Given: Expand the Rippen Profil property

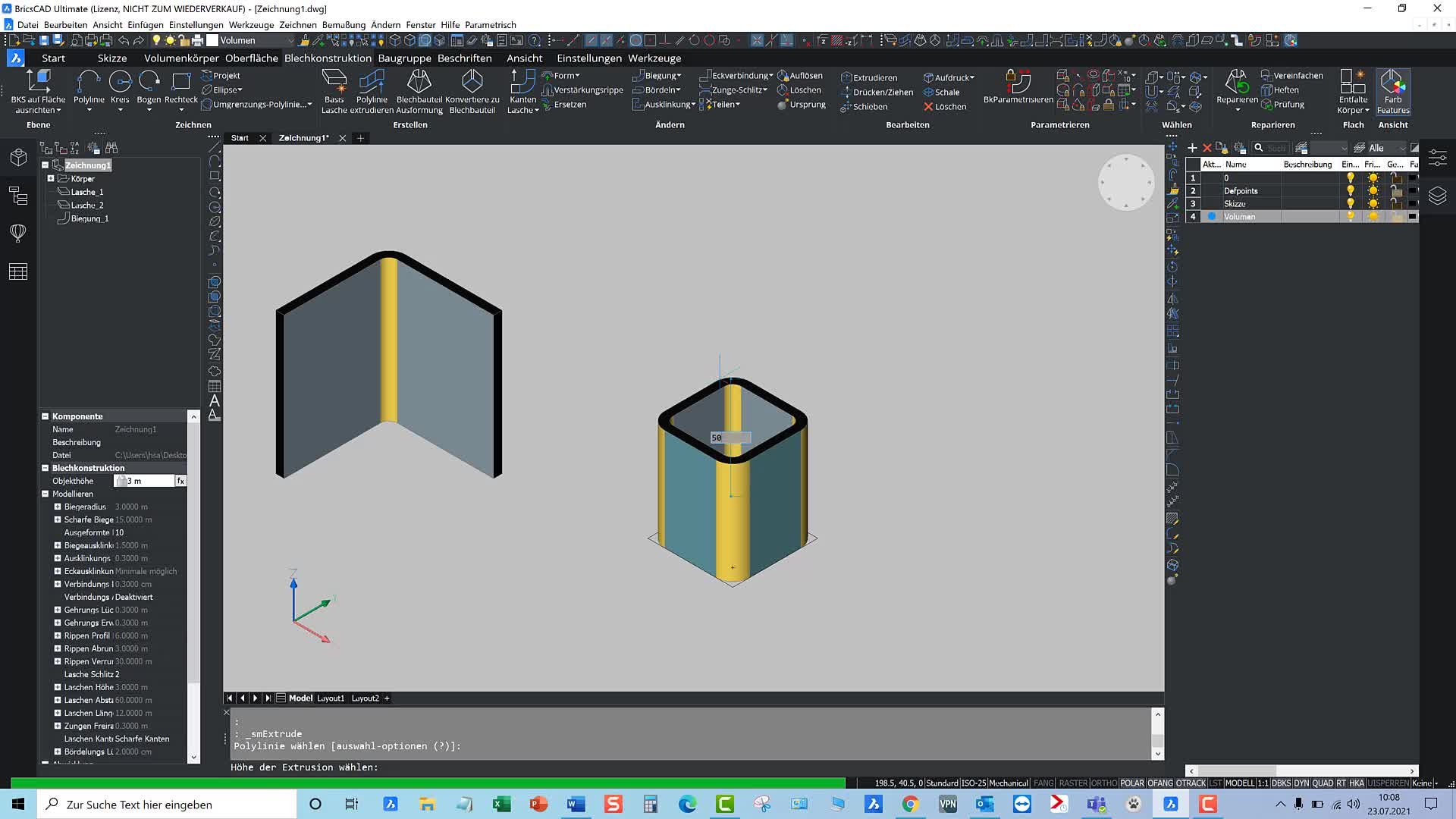Looking at the screenshot, I should click(57, 635).
